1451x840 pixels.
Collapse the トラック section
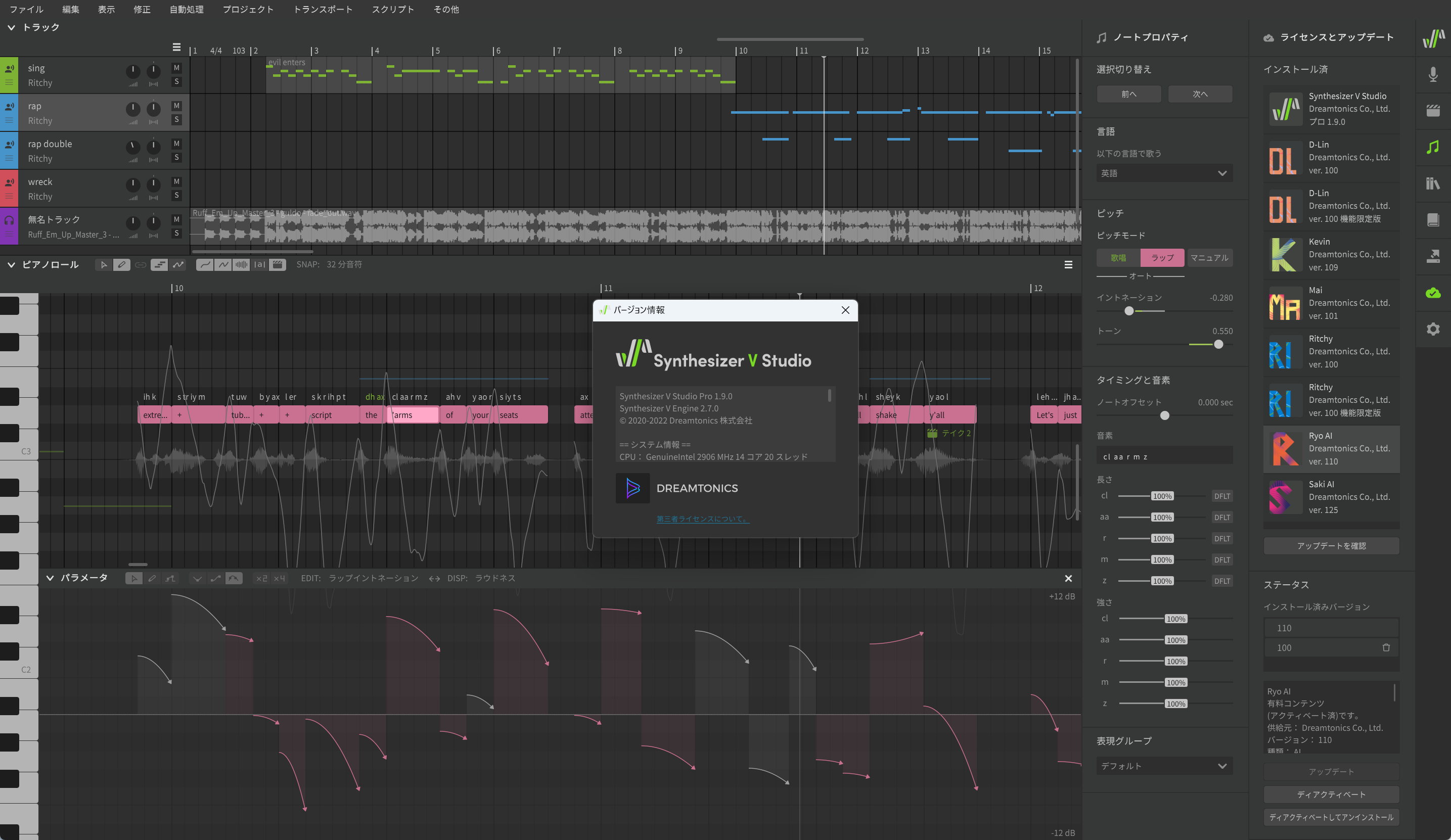pyautogui.click(x=11, y=28)
